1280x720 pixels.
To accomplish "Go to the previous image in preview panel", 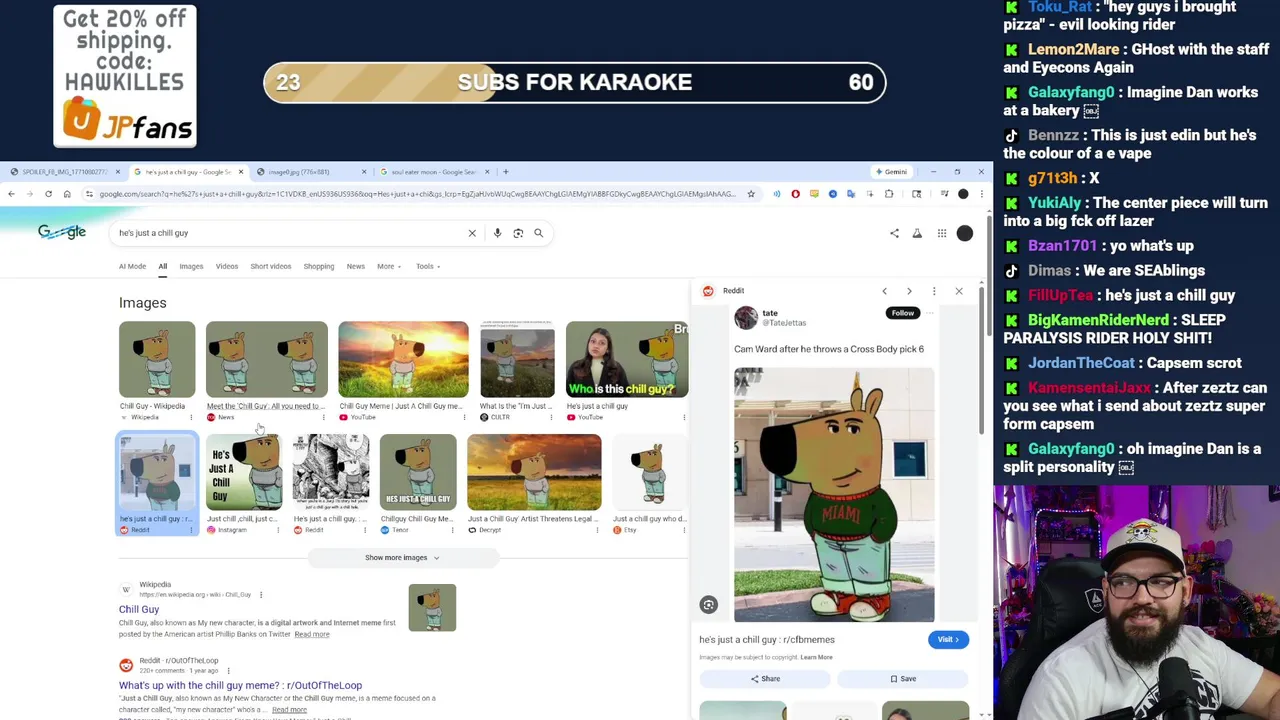I will [884, 291].
